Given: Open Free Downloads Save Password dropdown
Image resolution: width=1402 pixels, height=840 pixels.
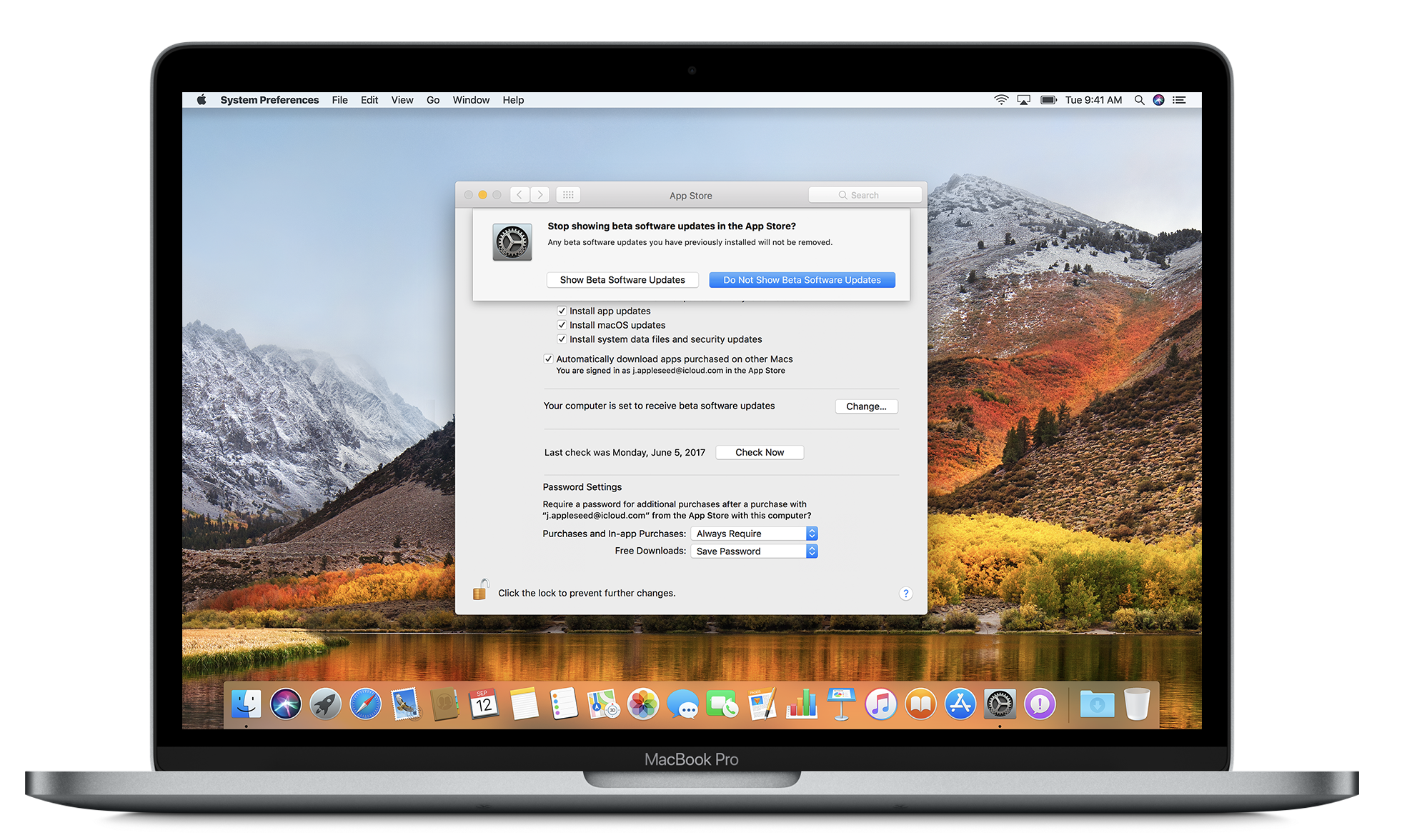Looking at the screenshot, I should pos(754,551).
